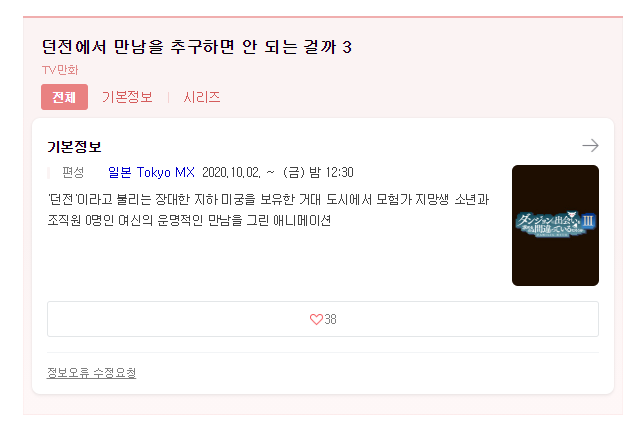Screen dimensions: 642x432
Task: Click the Japanese title logo on the poster
Action: 549,224
